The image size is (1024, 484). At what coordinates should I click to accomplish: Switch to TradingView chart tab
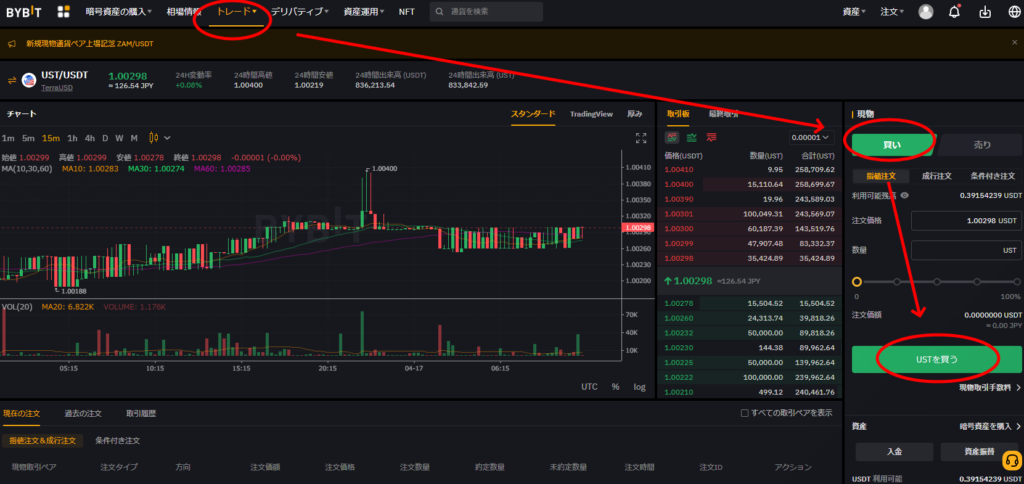591,114
